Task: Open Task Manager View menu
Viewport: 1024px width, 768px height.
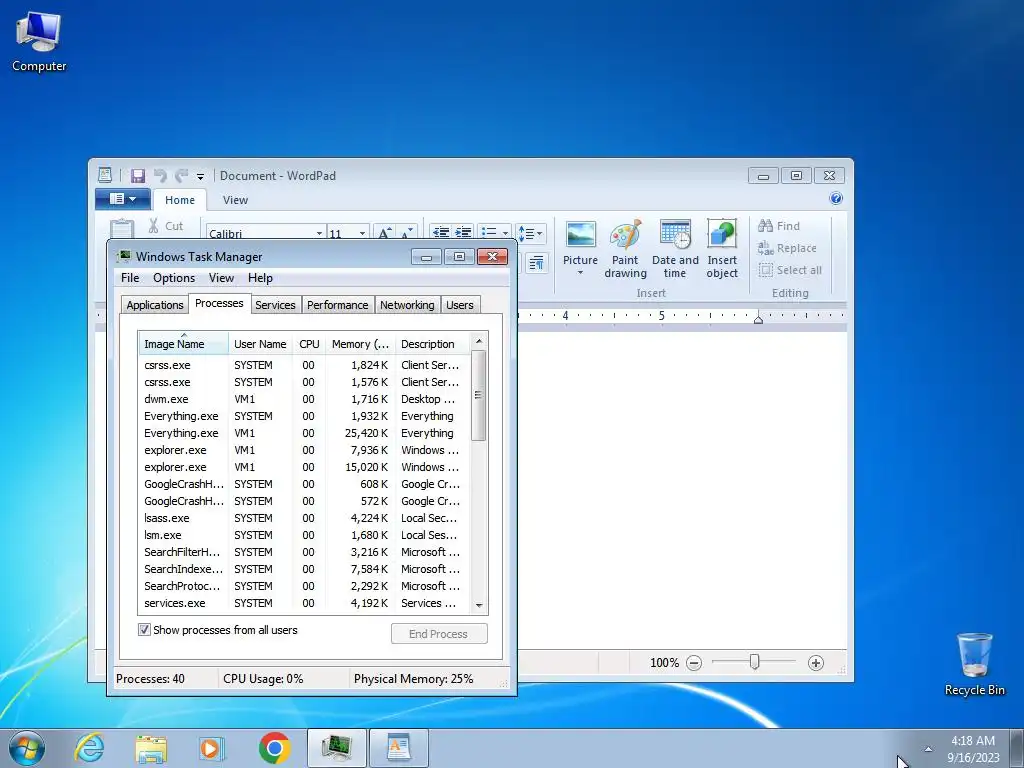Action: (221, 278)
